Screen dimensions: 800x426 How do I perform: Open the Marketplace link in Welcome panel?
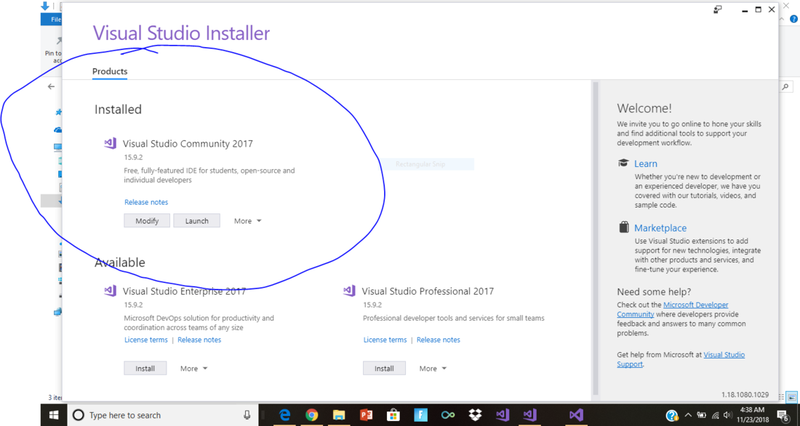click(x=660, y=228)
